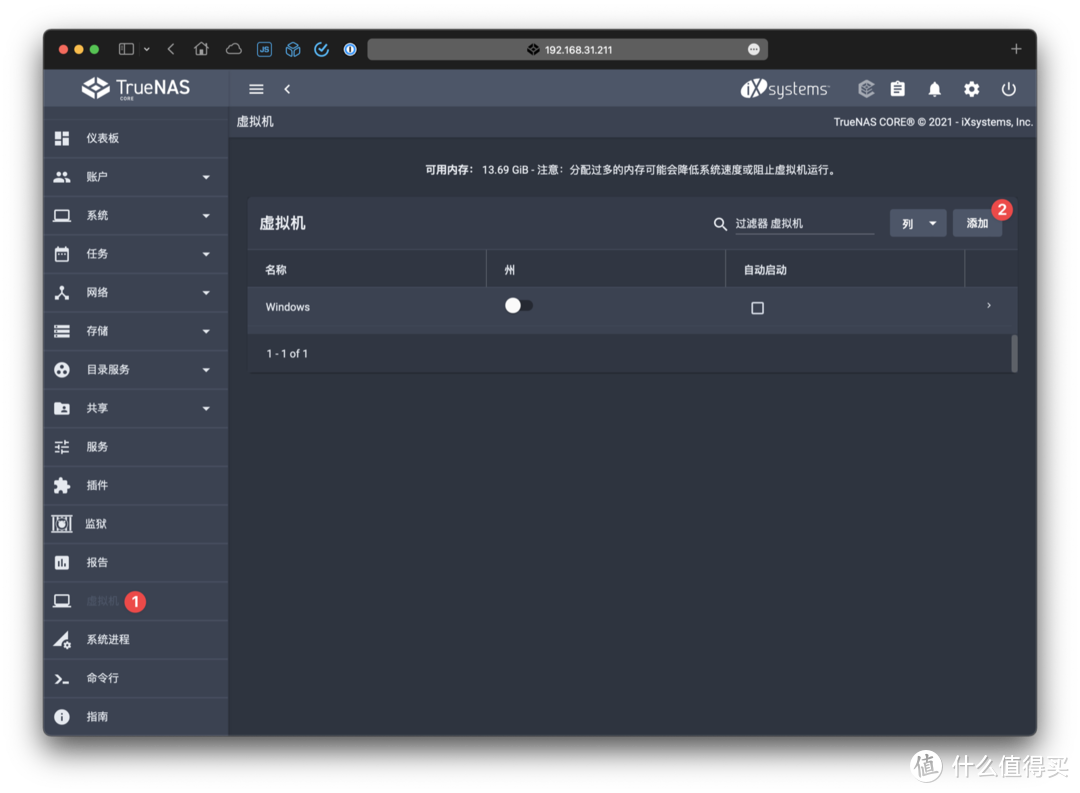Expand the Tasks (任务) menu arrow
This screenshot has height=793, width=1080.
pos(206,254)
